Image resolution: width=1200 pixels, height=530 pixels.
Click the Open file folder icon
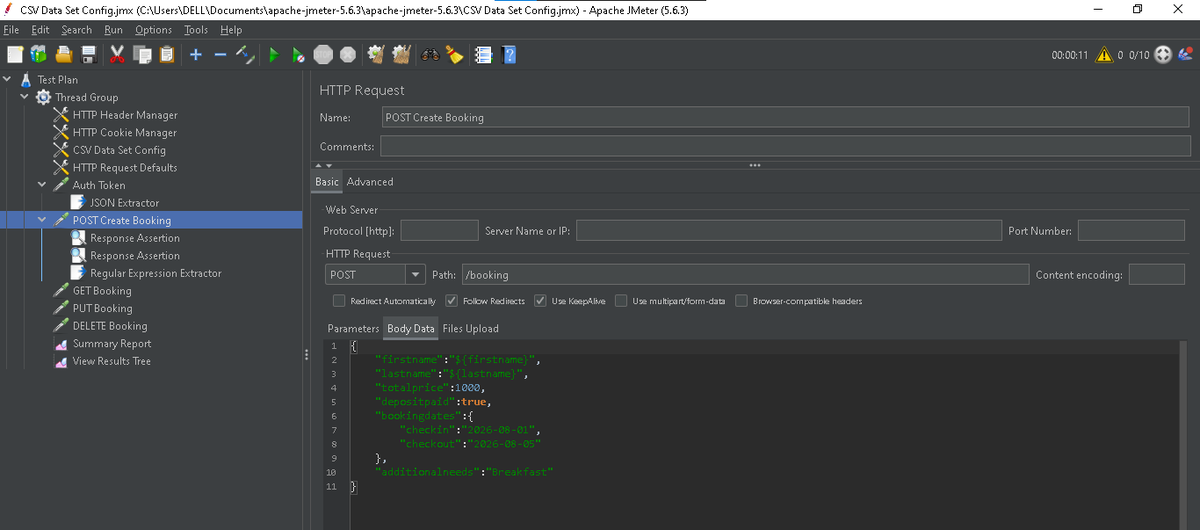point(65,54)
